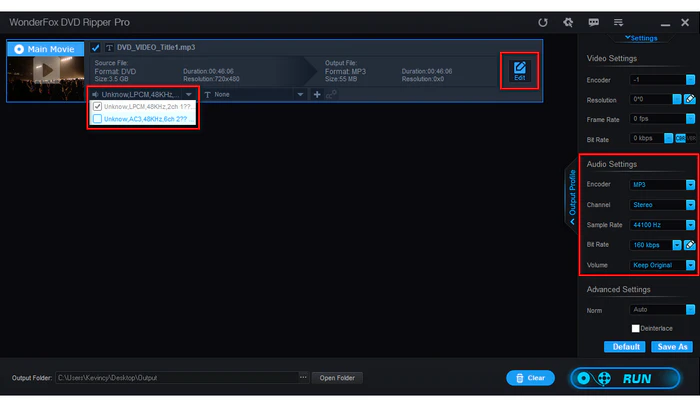Open the Resolution dropdown
Viewport: 700px width, 407px height.
pyautogui.click(x=677, y=100)
